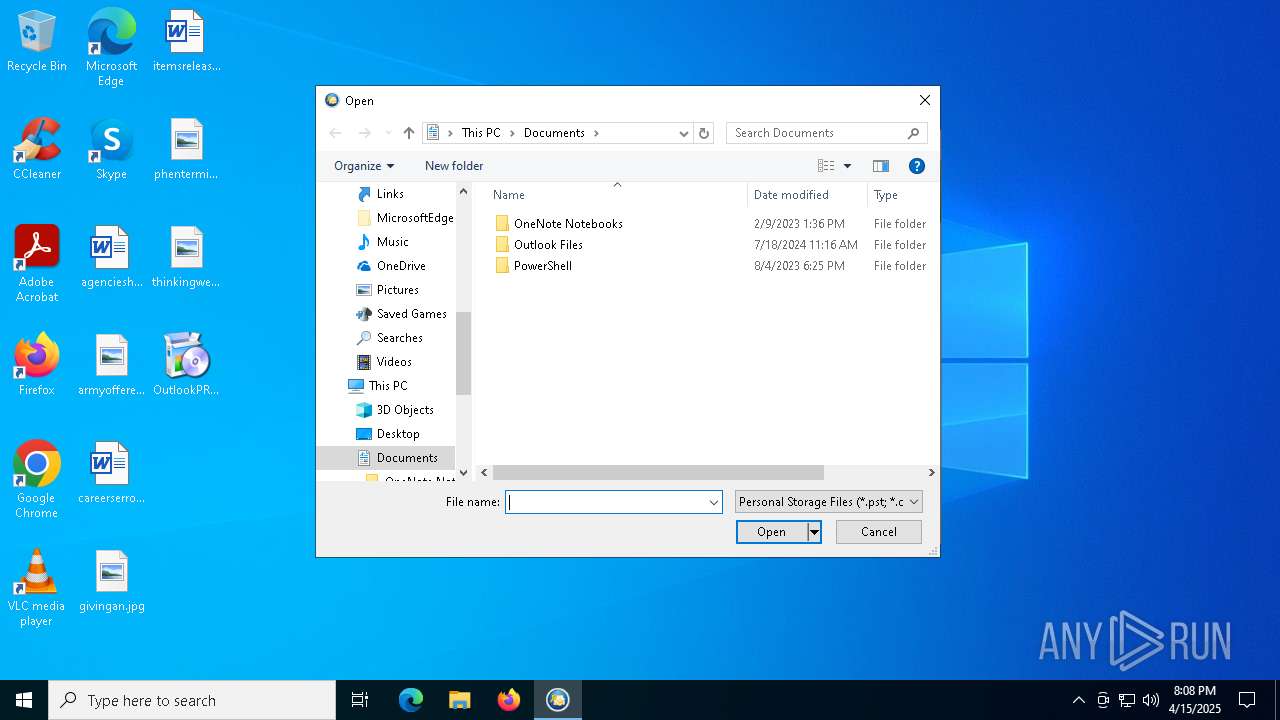Open Adobe Acrobat desktop shortcut
Viewport: 1280px width, 720px height.
(37, 264)
